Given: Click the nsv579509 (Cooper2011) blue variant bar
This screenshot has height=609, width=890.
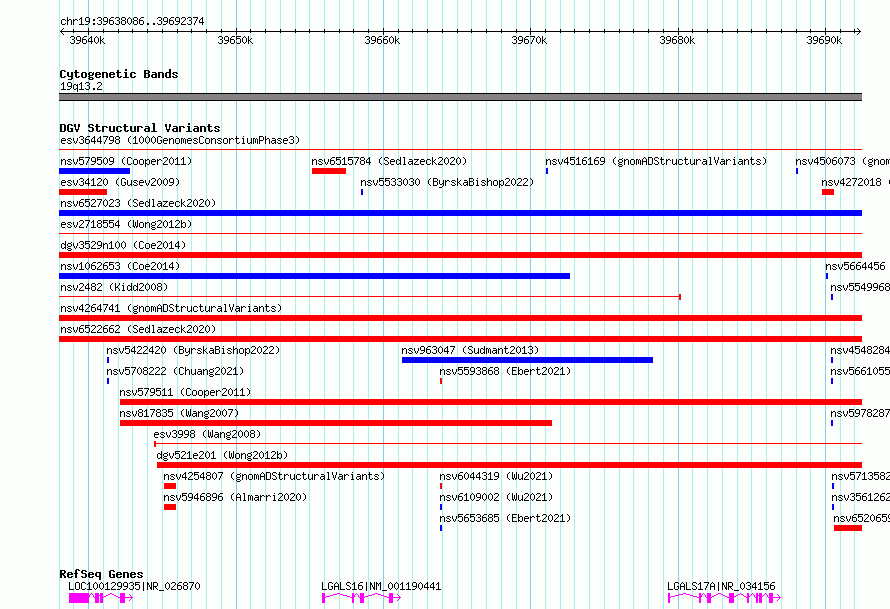Looking at the screenshot, I should coord(95,171).
